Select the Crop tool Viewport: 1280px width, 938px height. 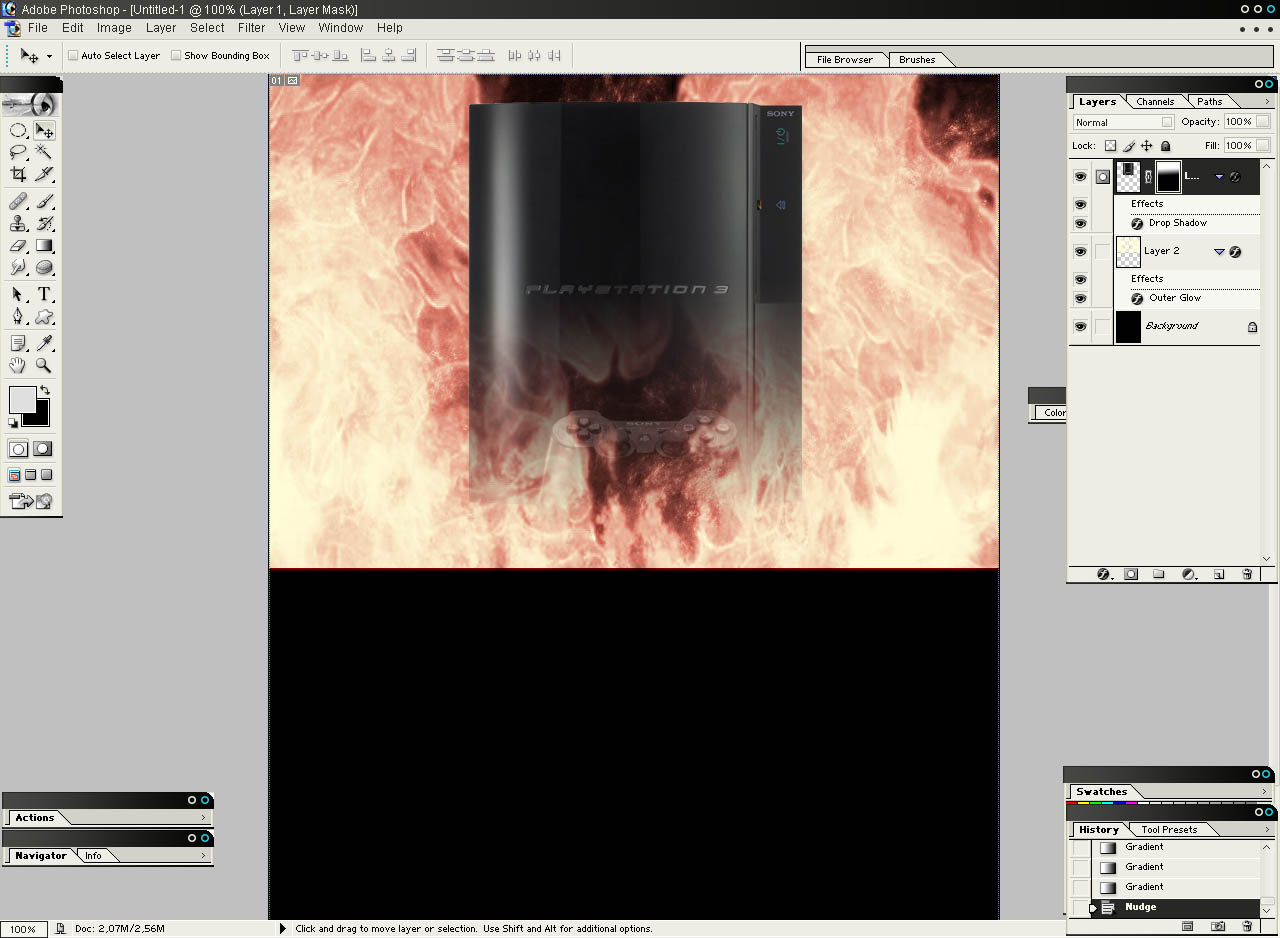pyautogui.click(x=18, y=174)
